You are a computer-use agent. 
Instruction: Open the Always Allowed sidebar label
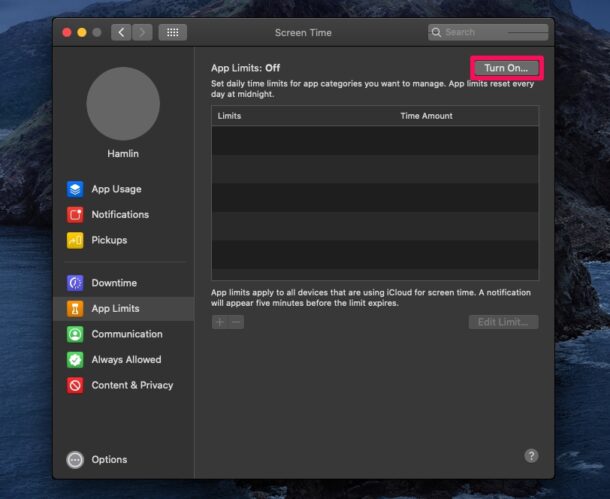coord(126,360)
